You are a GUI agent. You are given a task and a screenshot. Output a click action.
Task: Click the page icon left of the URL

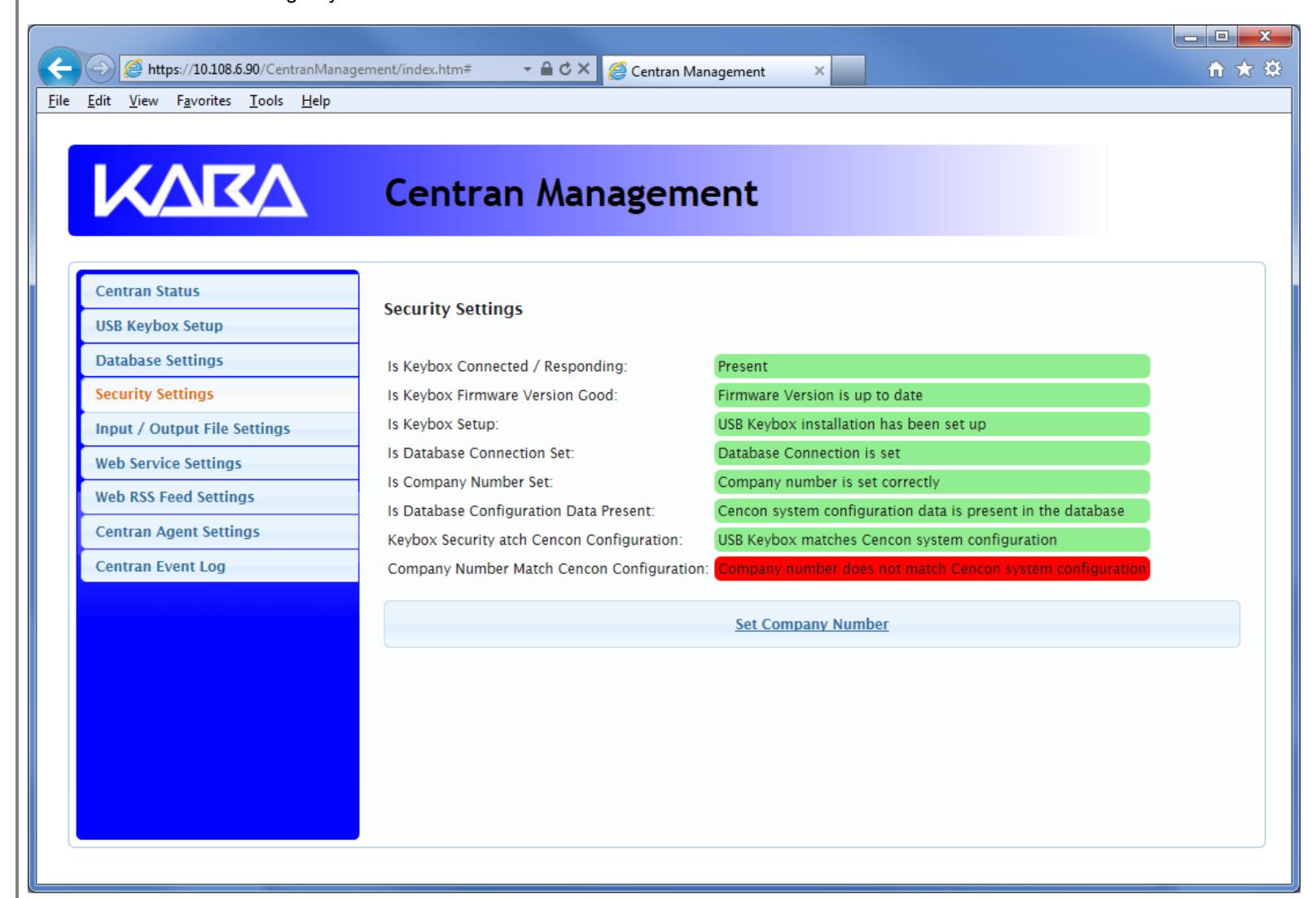pyautogui.click(x=133, y=71)
